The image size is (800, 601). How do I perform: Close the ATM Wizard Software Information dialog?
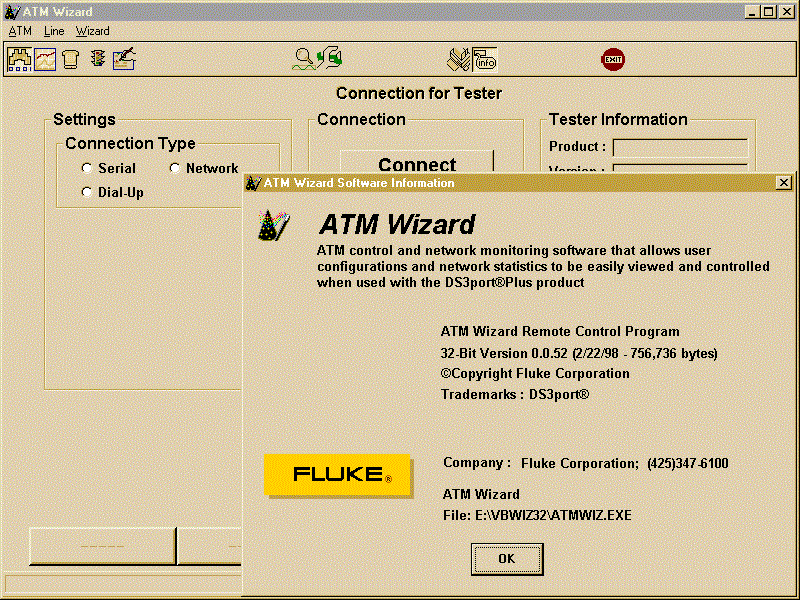[x=784, y=183]
